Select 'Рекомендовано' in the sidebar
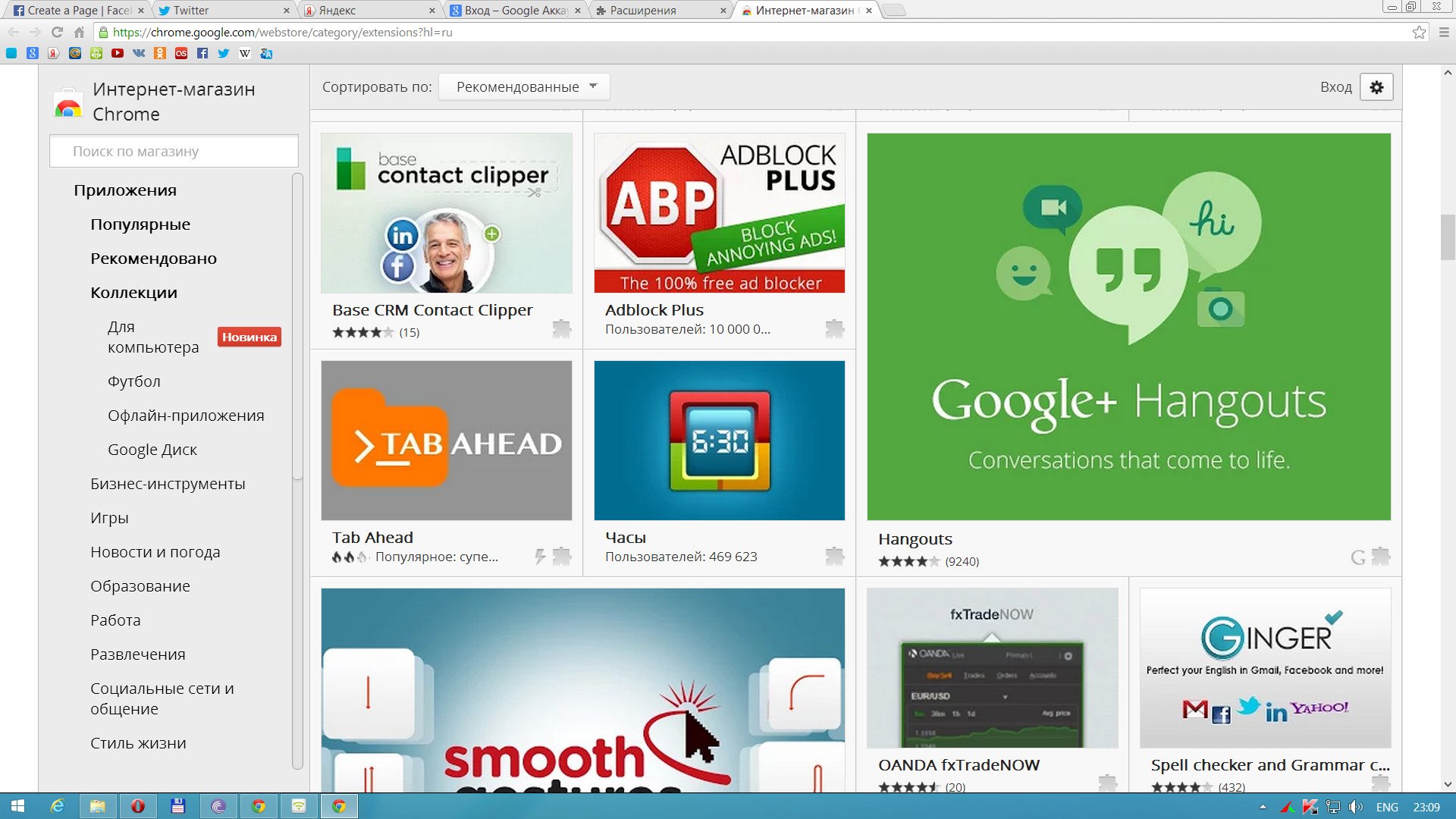This screenshot has height=819, width=1456. pos(153,258)
